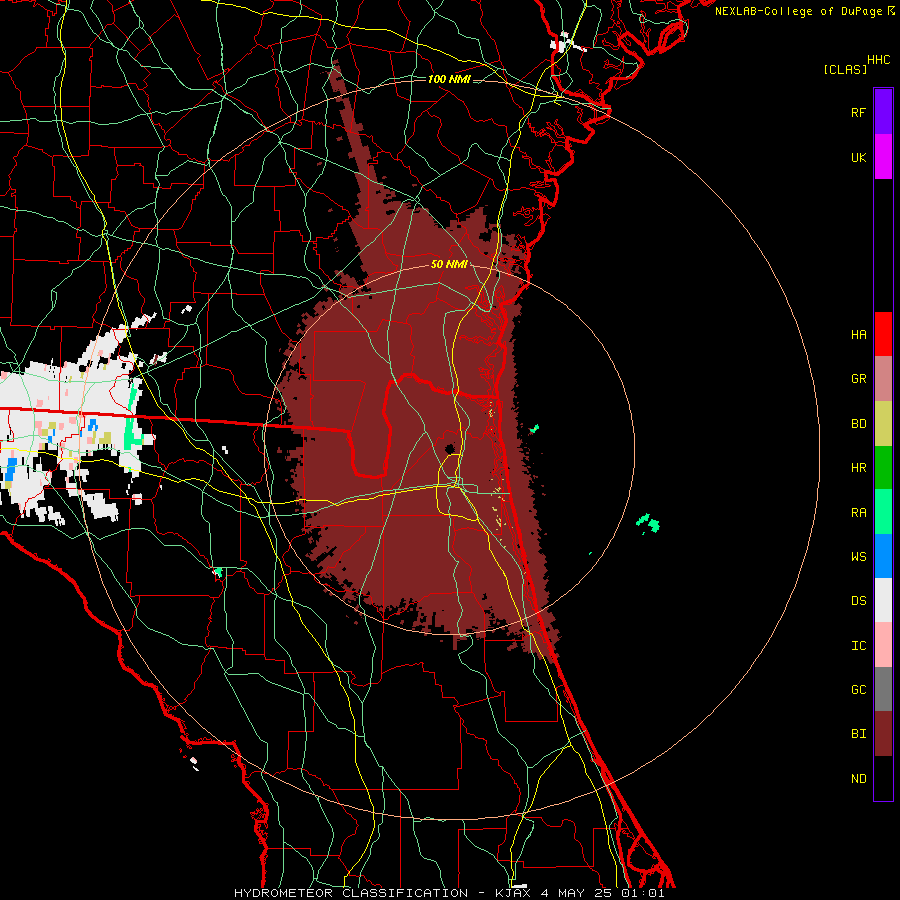Screen dimensions: 900x900
Task: Click the DS legend label
Action: [x=858, y=600]
